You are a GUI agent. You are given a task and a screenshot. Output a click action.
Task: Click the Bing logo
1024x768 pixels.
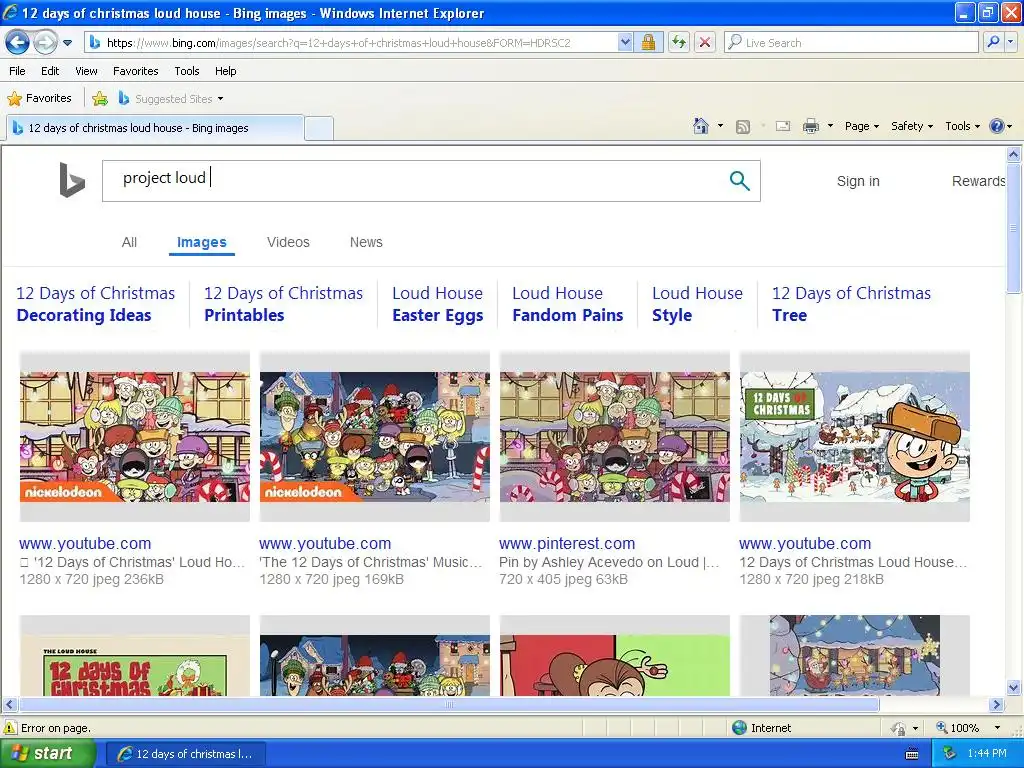tap(71, 180)
